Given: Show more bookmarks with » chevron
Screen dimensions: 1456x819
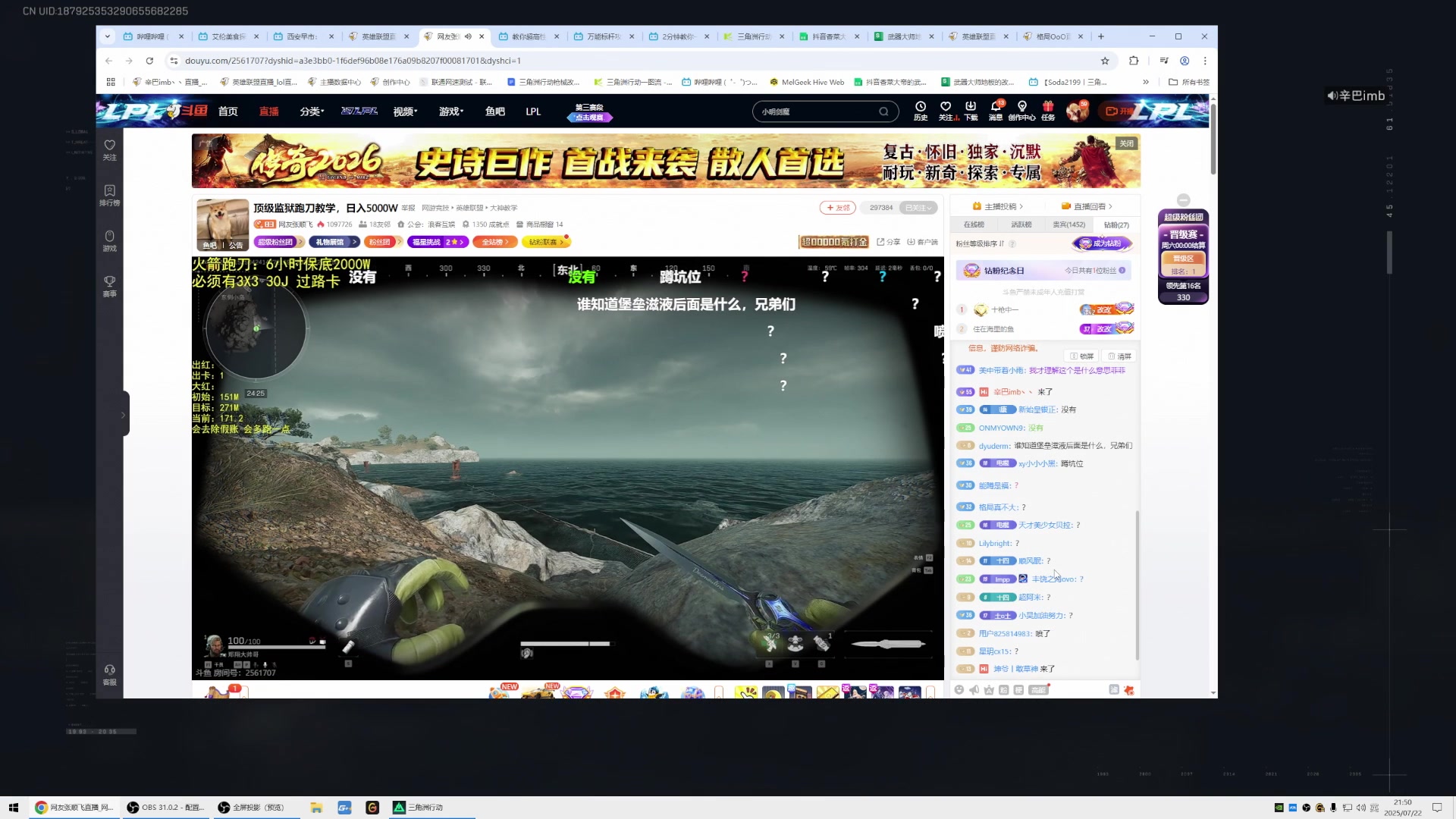Looking at the screenshot, I should point(1146,82).
